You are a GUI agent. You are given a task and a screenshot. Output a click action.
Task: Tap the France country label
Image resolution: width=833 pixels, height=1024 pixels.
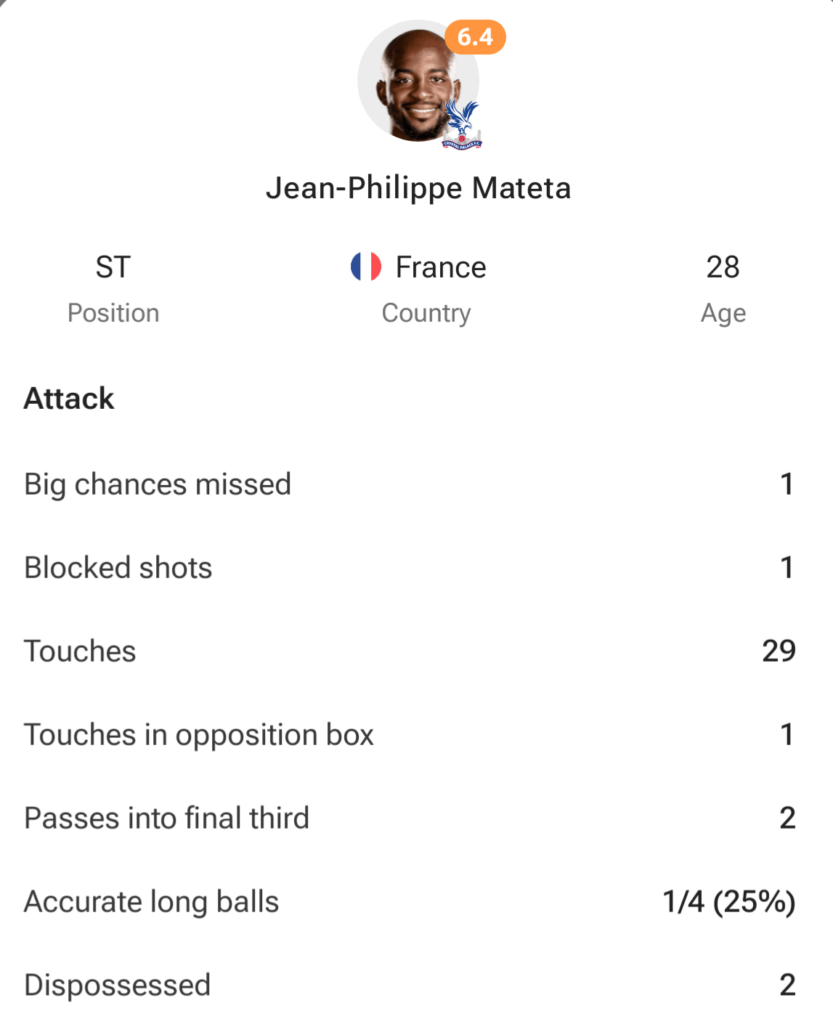[441, 267]
